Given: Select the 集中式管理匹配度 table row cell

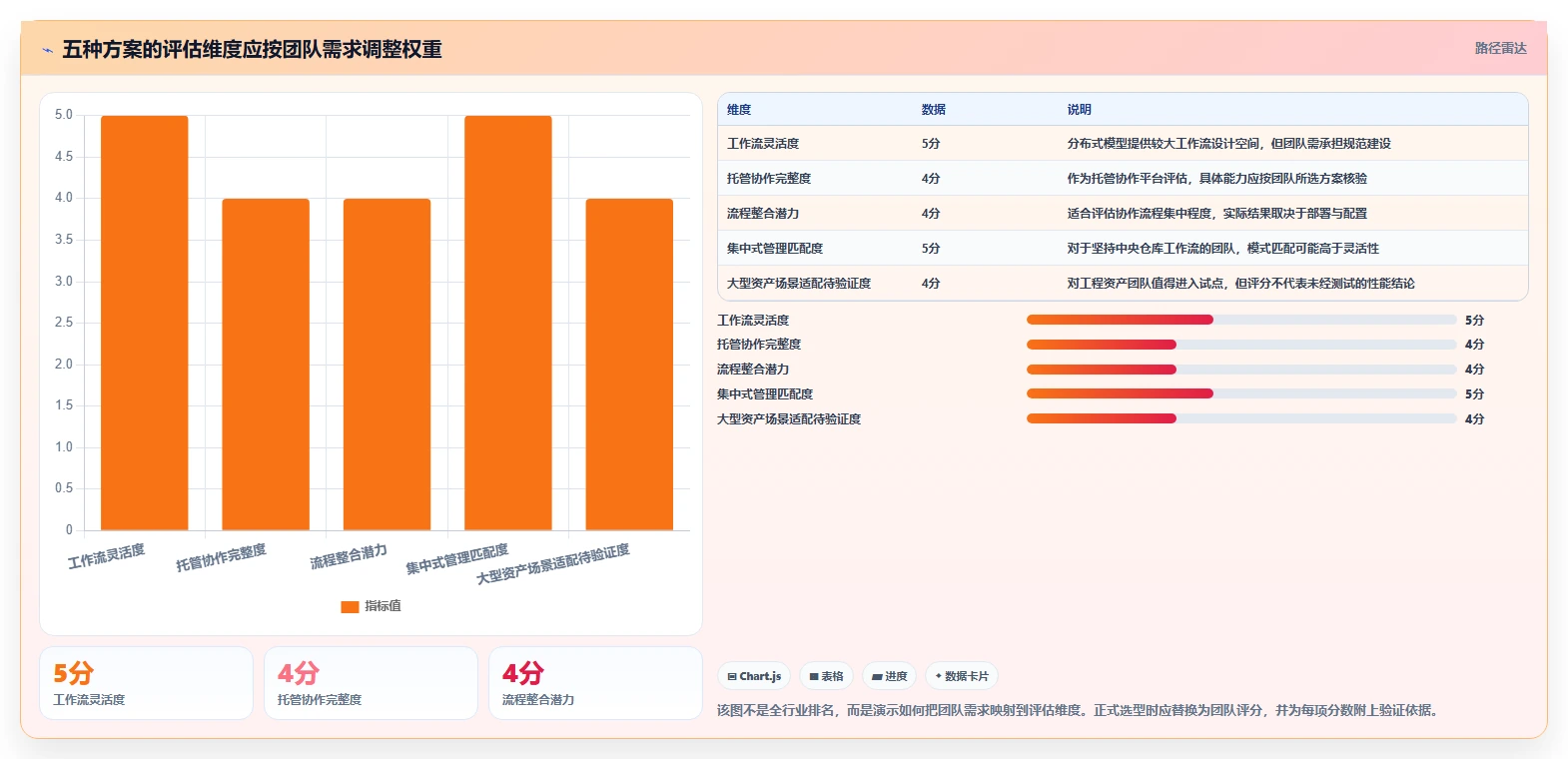Looking at the screenshot, I should point(775,249).
